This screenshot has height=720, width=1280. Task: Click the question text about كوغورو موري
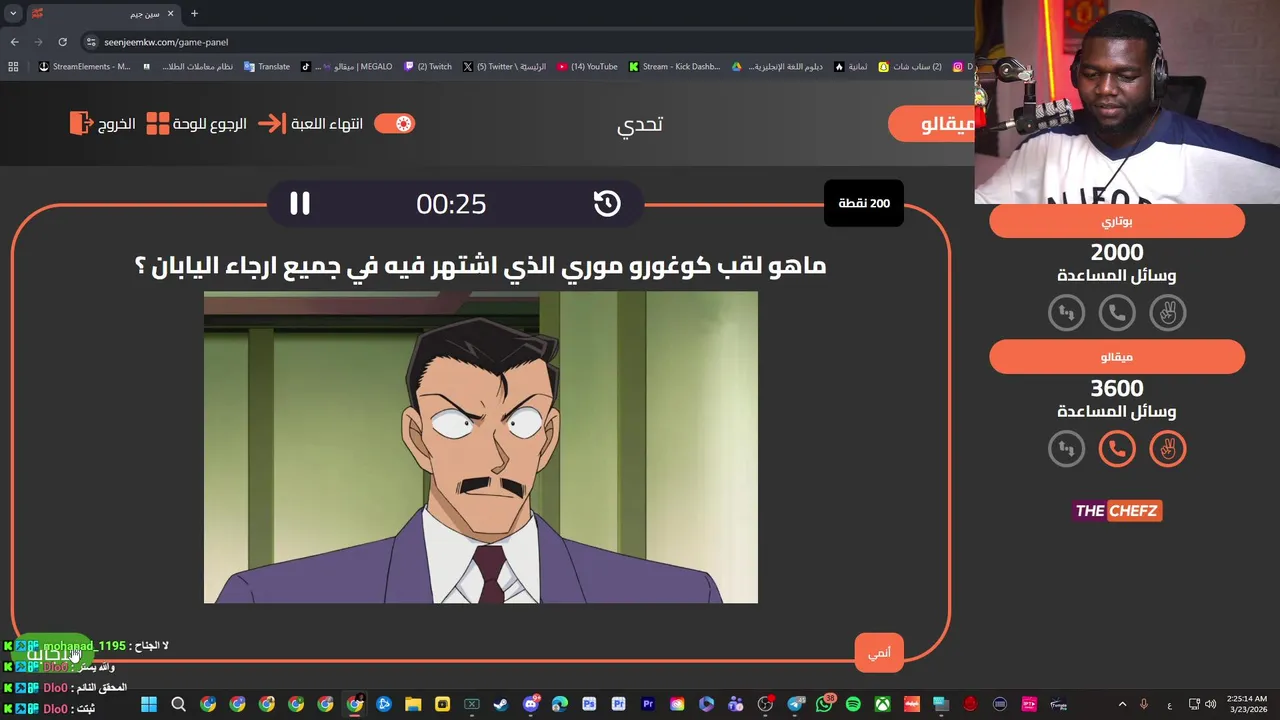point(481,266)
